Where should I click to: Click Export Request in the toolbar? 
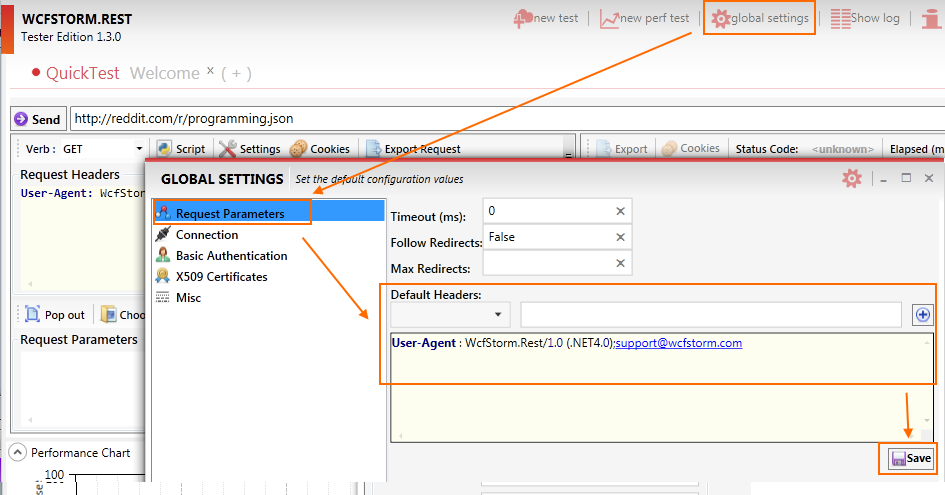coord(413,148)
